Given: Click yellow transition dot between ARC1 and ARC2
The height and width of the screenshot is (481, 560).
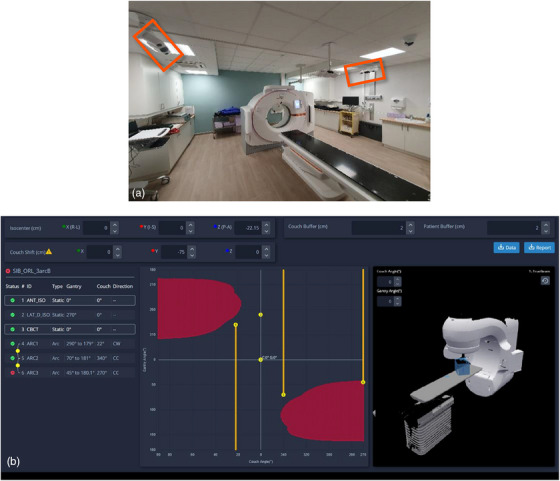Looking at the screenshot, I should 18,351.
